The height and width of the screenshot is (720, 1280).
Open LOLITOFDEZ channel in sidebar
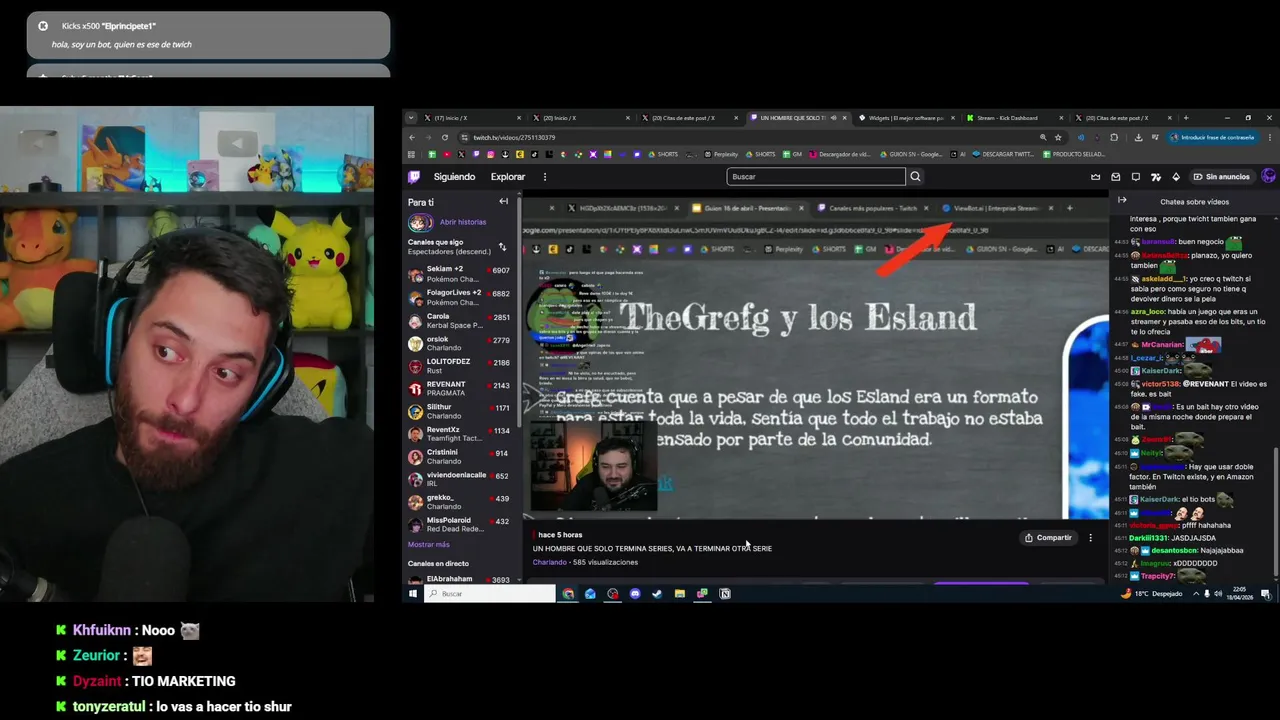(461, 366)
